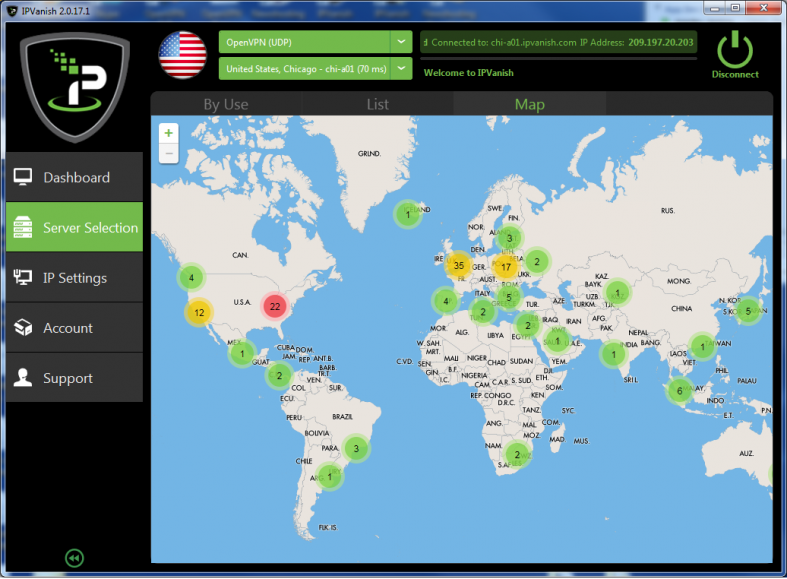Select the Map tab

pyautogui.click(x=529, y=104)
